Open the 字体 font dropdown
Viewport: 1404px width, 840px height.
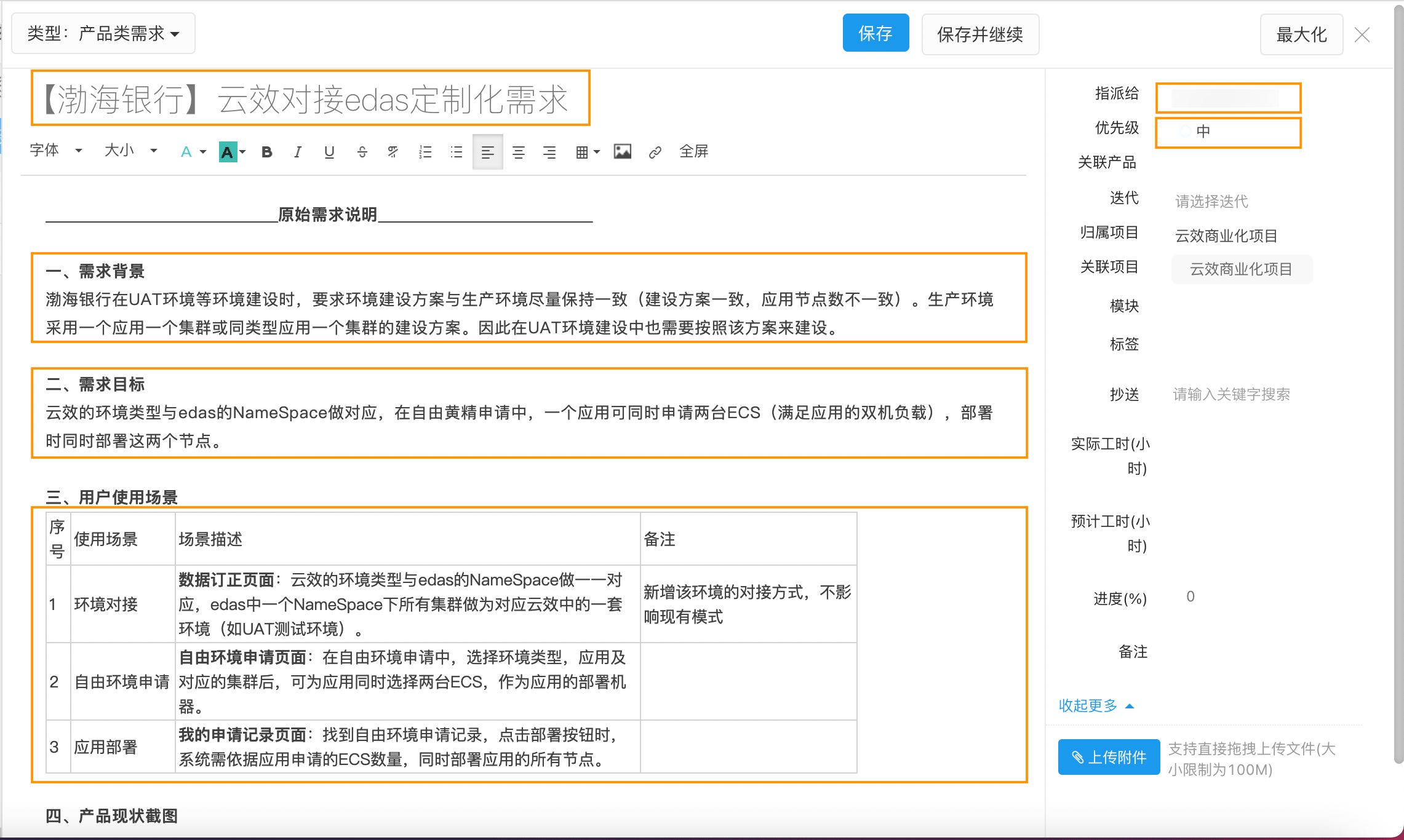click(x=56, y=151)
